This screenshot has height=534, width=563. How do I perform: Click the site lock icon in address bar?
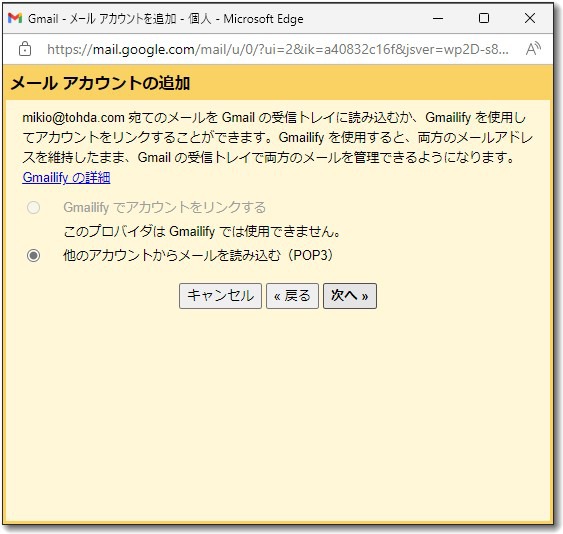point(25,49)
